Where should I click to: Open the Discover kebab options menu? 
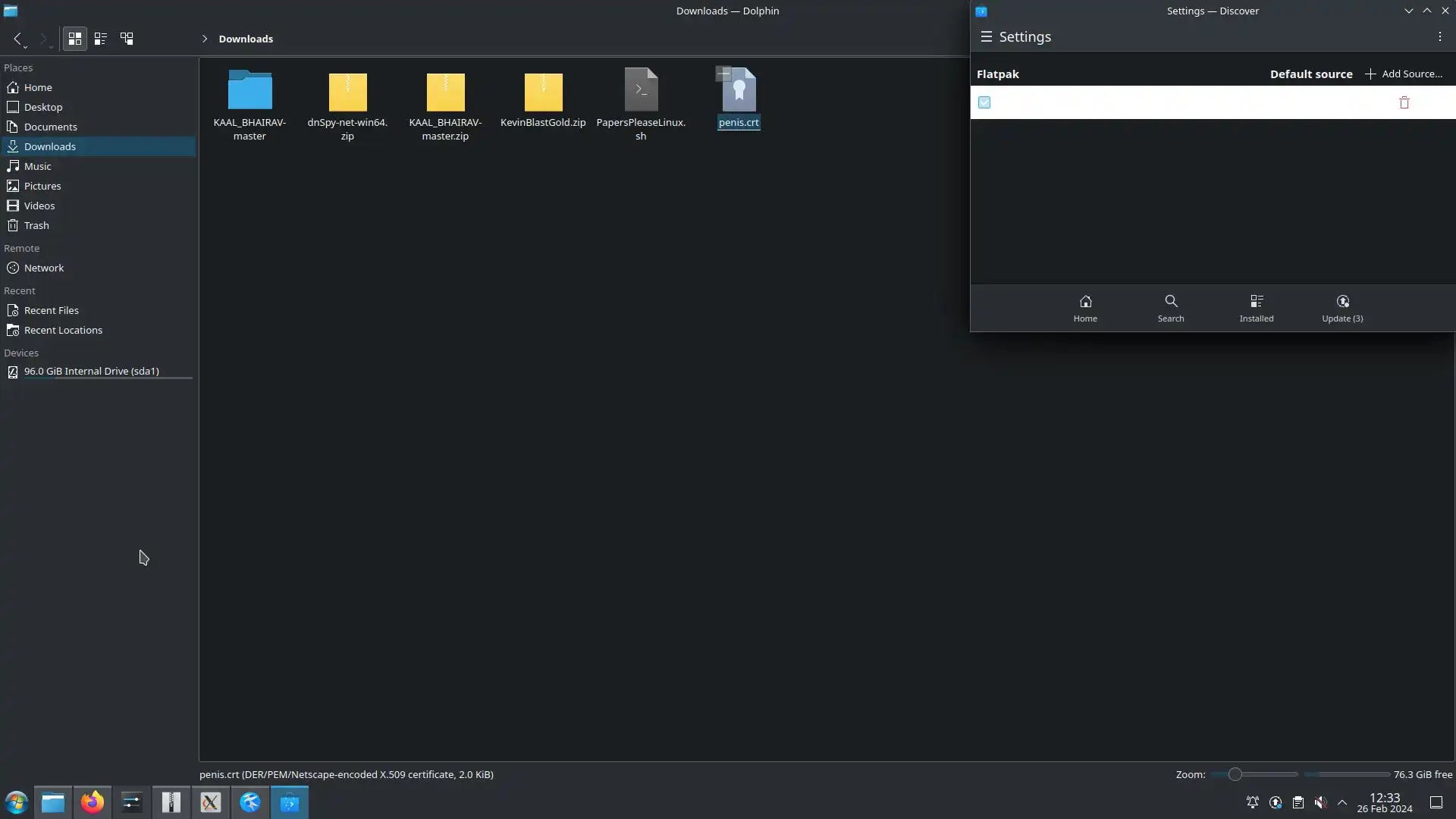point(1439,36)
